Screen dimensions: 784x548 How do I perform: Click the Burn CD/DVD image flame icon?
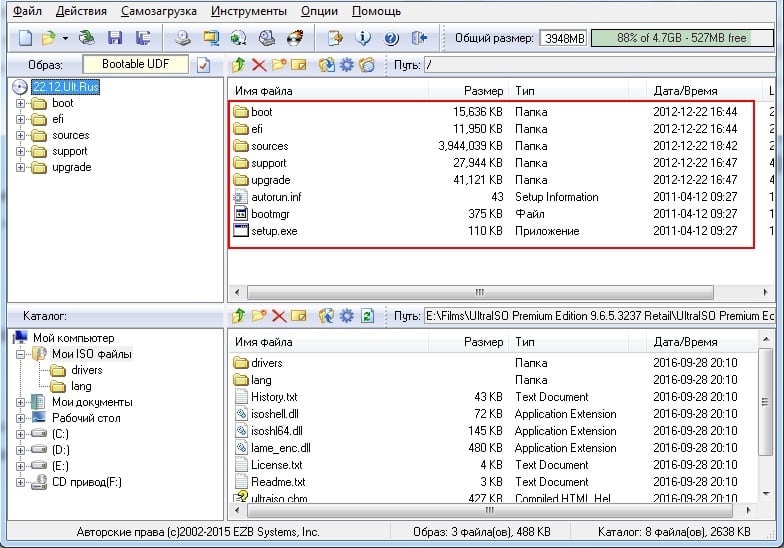(x=295, y=38)
